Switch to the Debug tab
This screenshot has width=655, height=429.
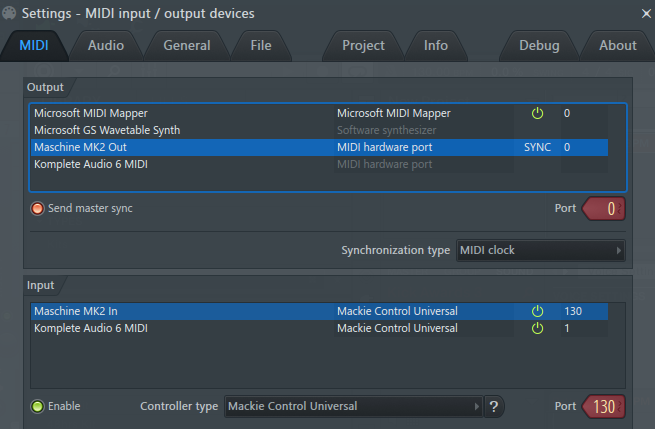point(539,46)
